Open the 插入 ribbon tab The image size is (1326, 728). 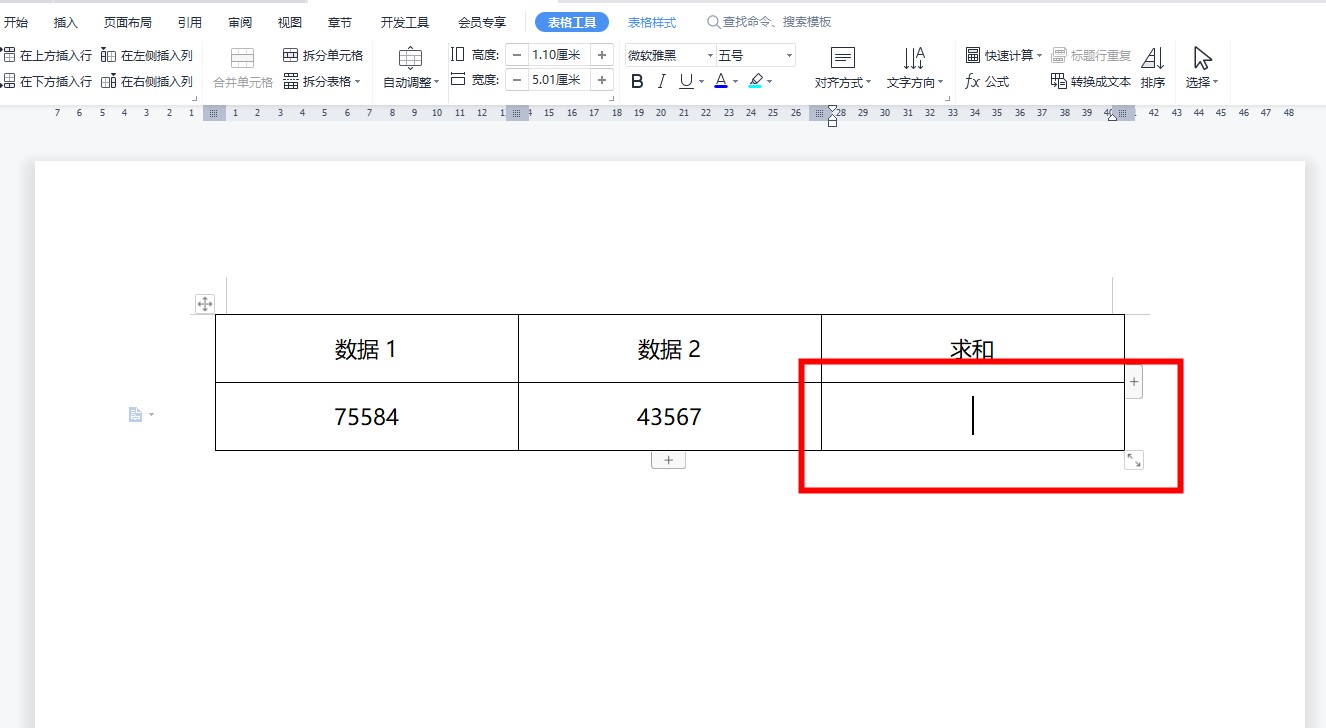click(x=66, y=22)
